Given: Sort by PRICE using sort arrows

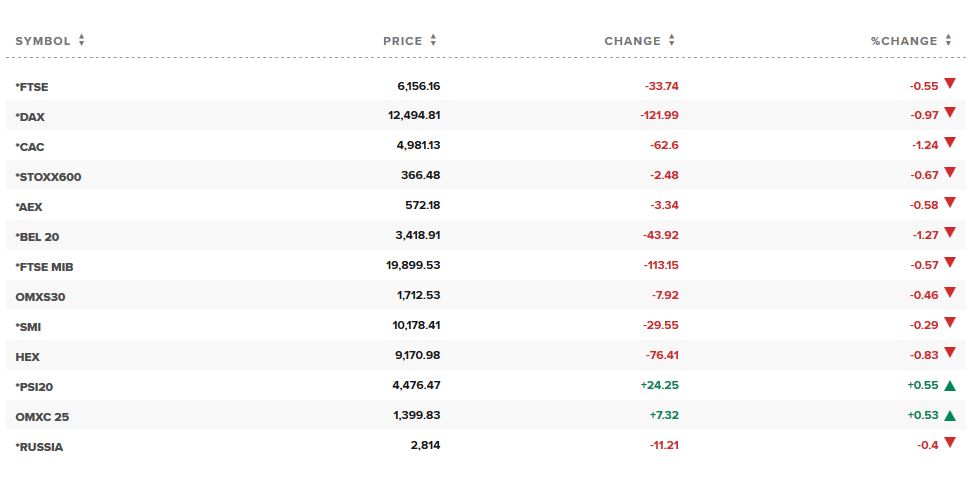Looking at the screenshot, I should click(433, 40).
